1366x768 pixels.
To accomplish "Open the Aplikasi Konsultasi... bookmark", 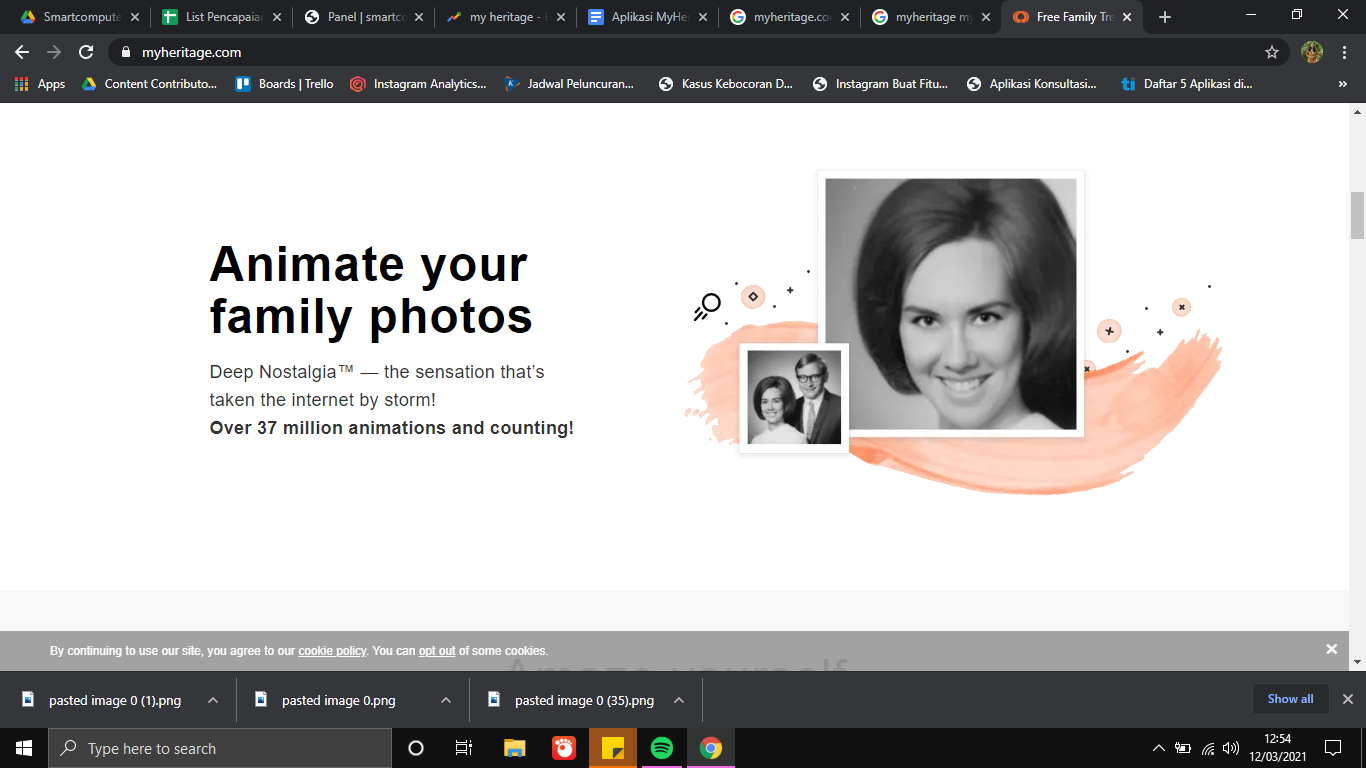I will [1031, 84].
